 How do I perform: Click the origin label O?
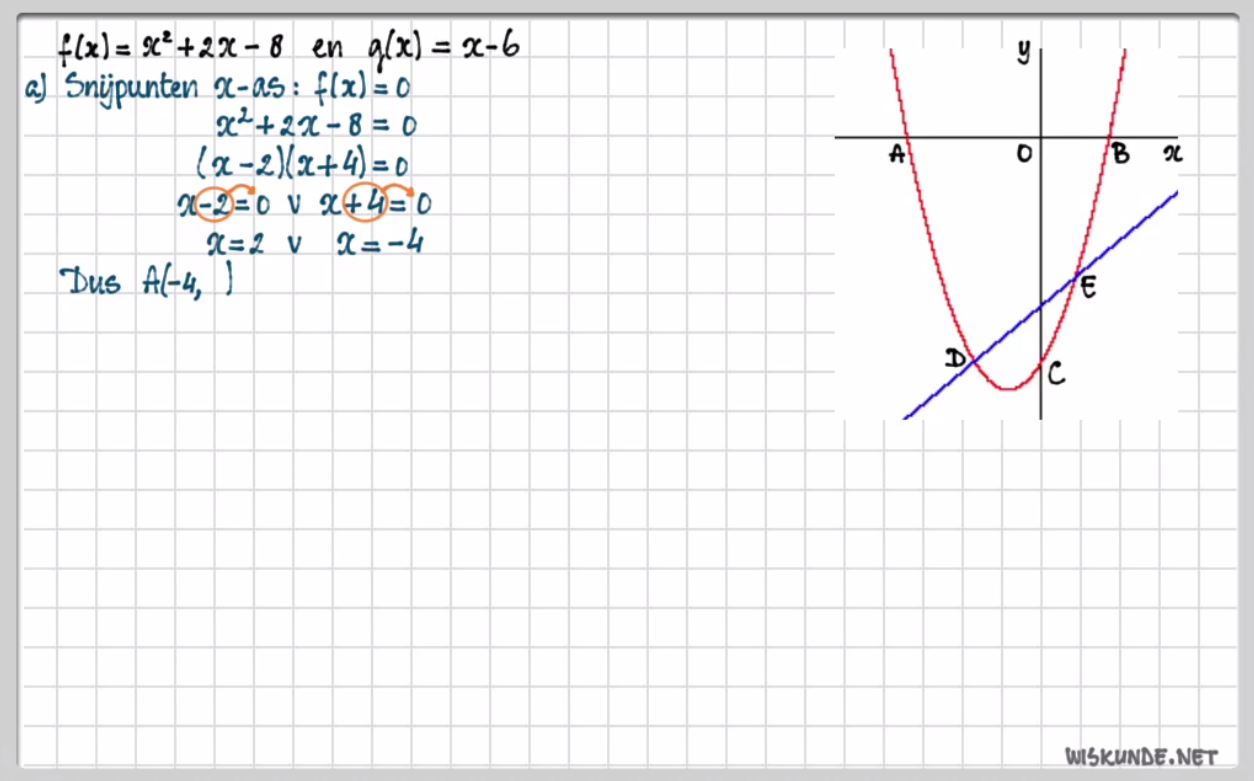[1023, 154]
